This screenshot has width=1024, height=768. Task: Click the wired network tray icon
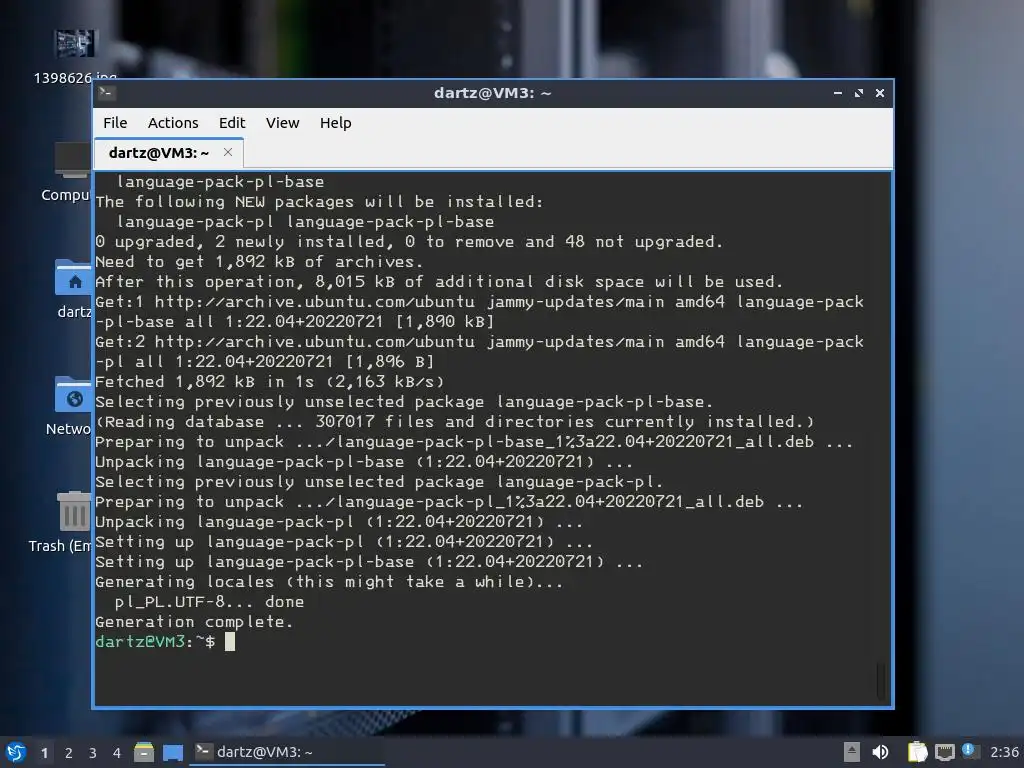[x=944, y=752]
